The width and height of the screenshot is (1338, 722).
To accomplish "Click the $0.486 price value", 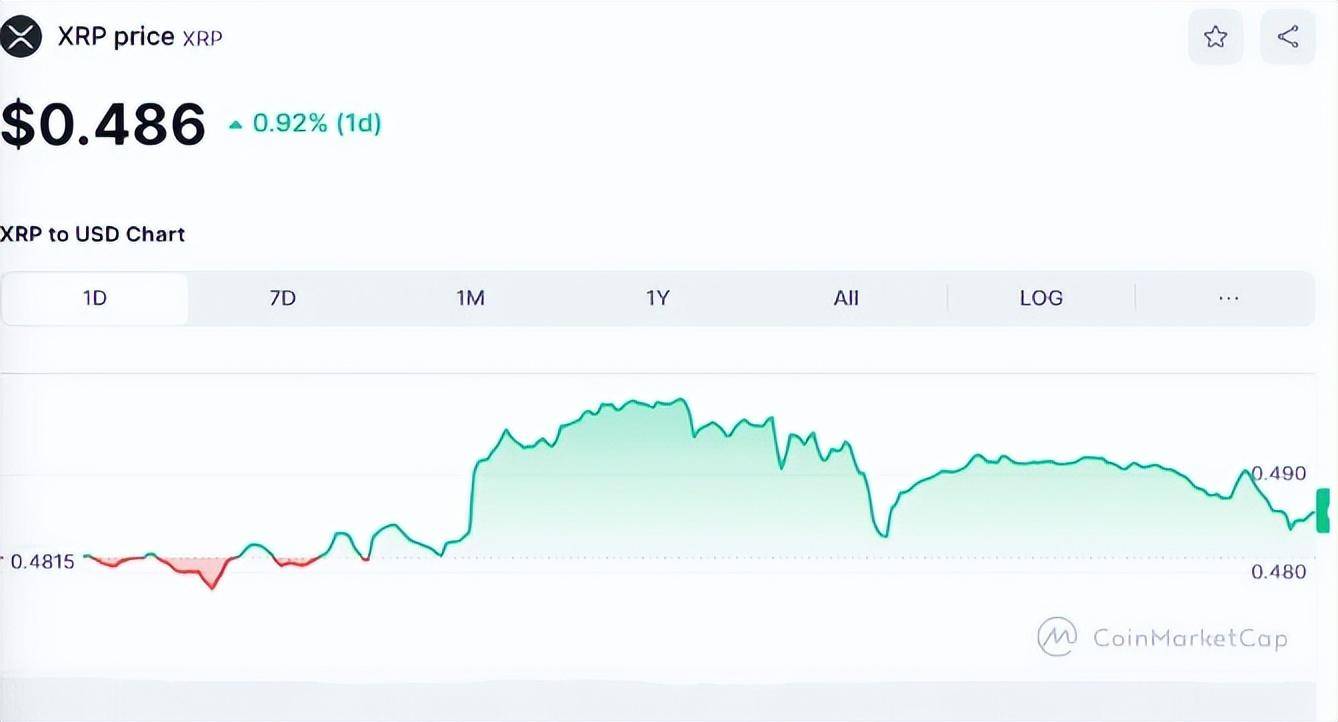I will [103, 125].
